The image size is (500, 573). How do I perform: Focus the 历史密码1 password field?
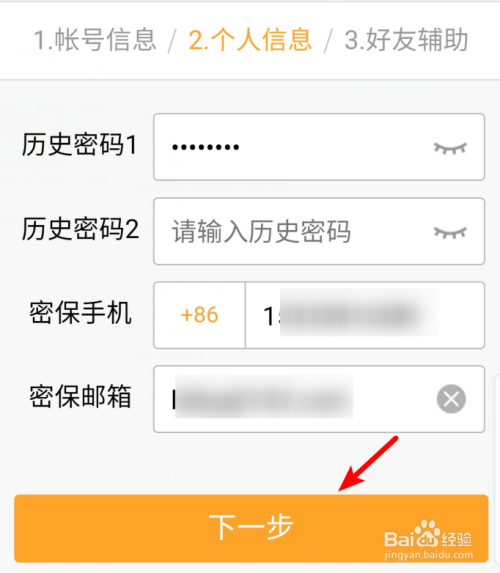click(319, 147)
